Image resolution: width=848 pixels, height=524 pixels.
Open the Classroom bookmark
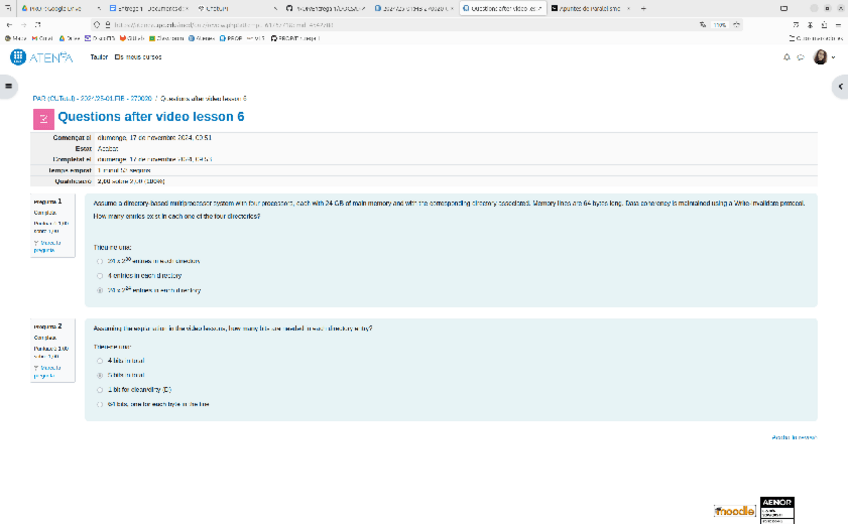(x=167, y=38)
